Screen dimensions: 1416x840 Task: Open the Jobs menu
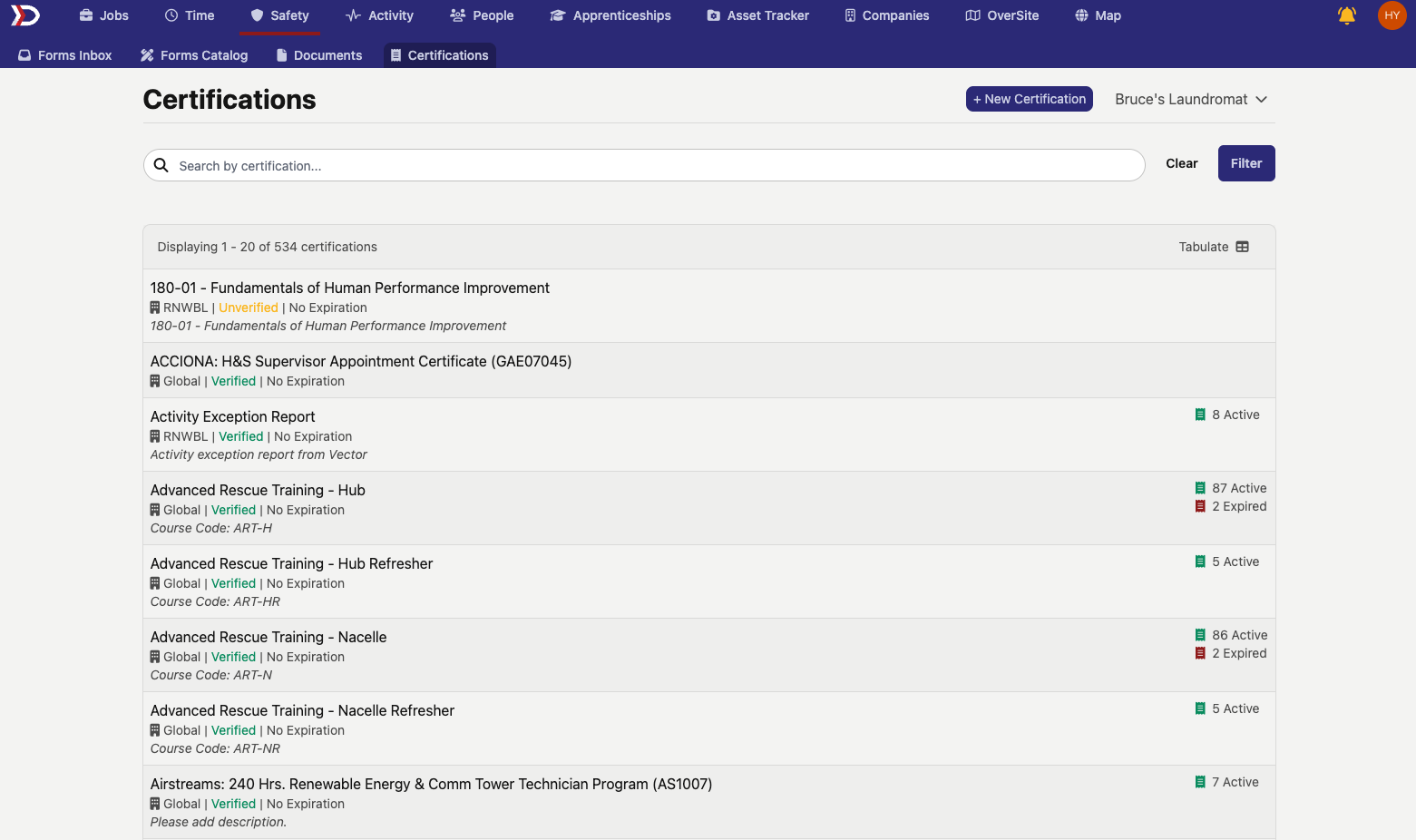click(x=104, y=15)
